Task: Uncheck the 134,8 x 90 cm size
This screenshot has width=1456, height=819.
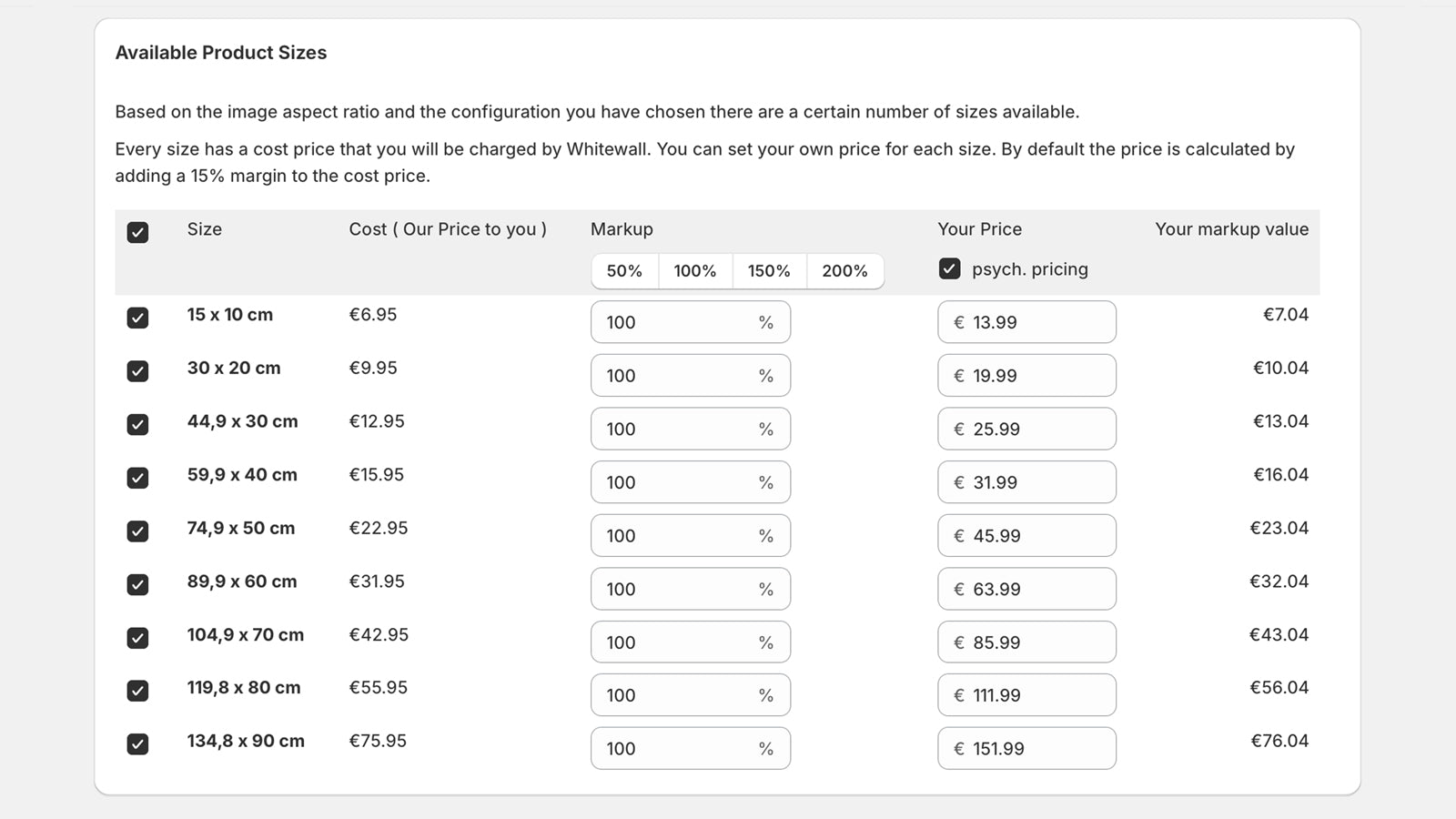Action: 137,744
